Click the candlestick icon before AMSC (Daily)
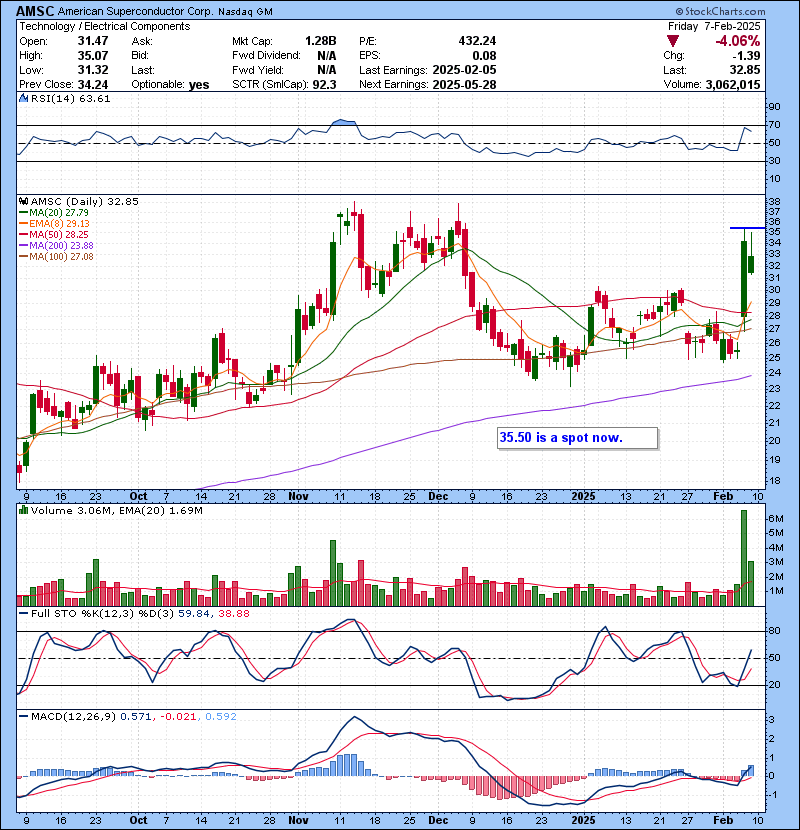This screenshot has height=830, width=800. [23, 201]
